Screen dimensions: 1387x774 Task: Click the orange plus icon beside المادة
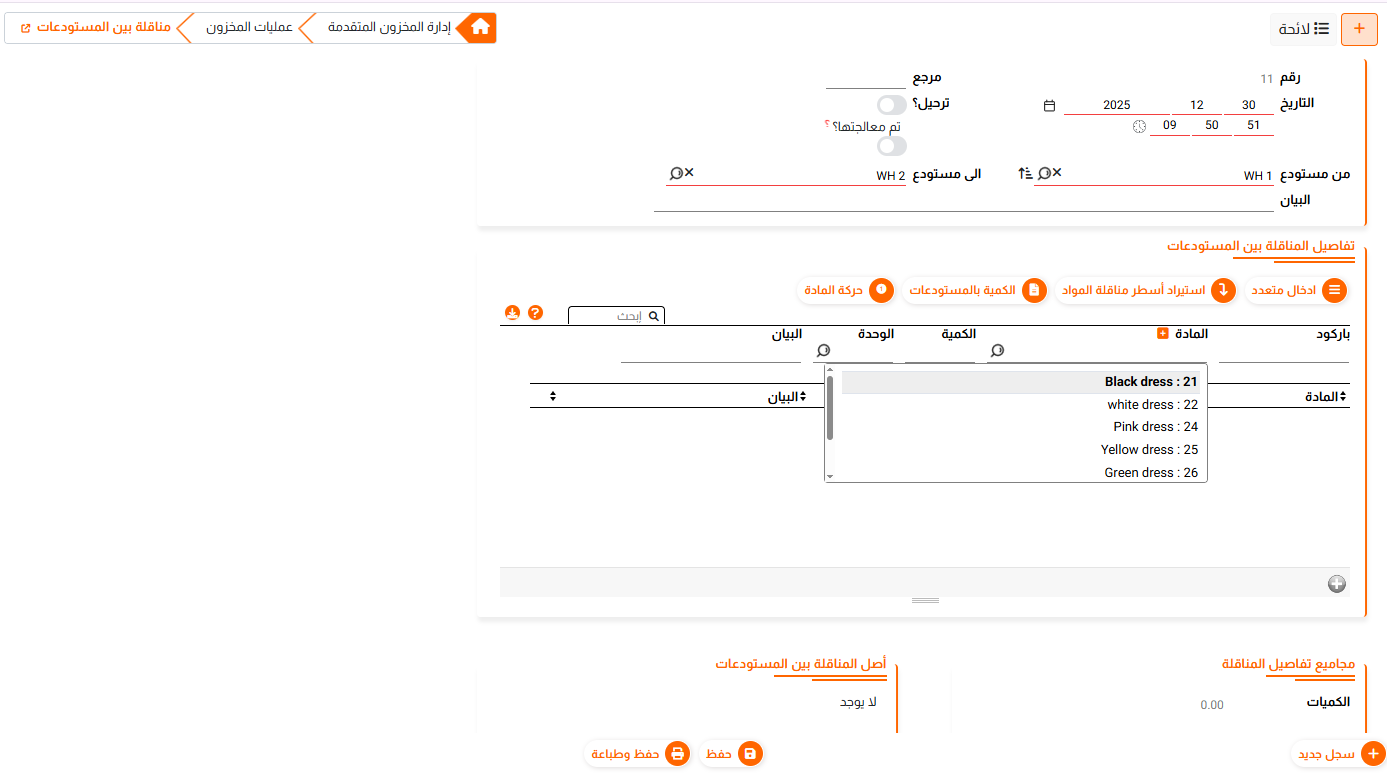click(x=1162, y=333)
